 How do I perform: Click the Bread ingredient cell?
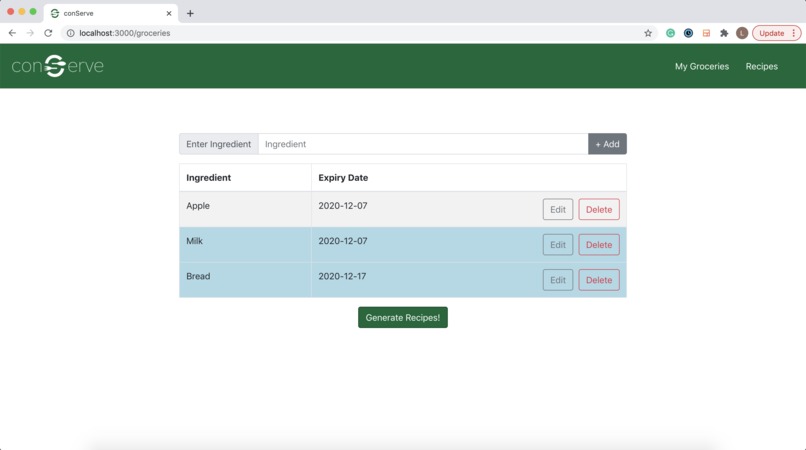tap(245, 280)
